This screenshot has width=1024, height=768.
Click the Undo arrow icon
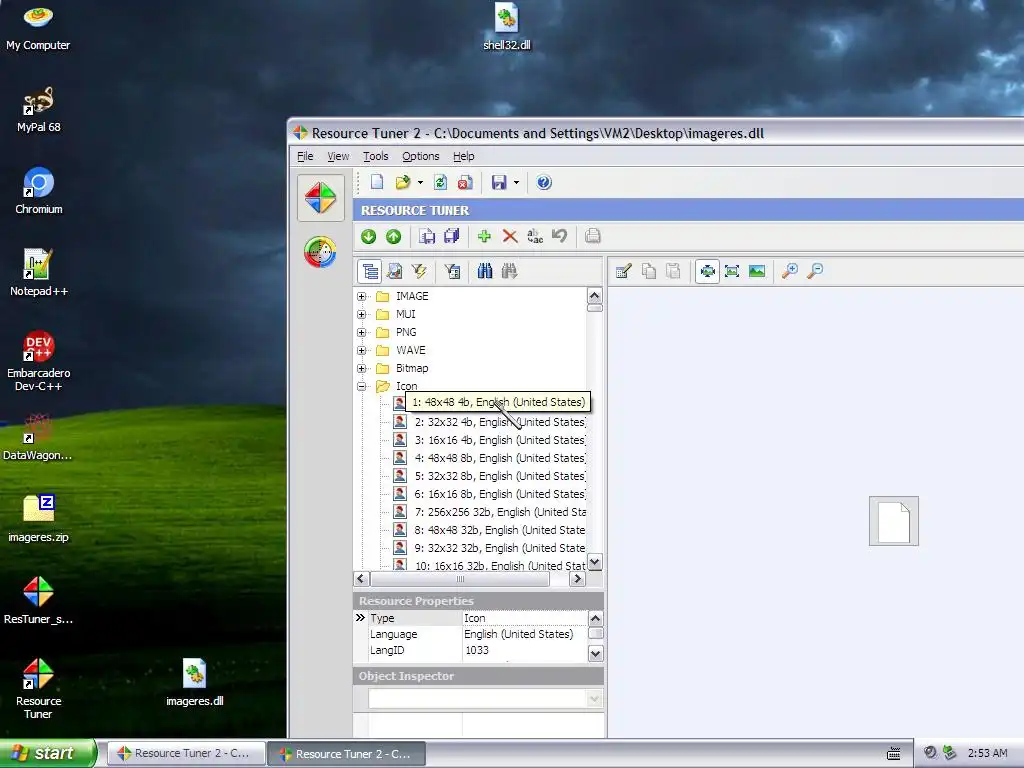click(x=560, y=236)
